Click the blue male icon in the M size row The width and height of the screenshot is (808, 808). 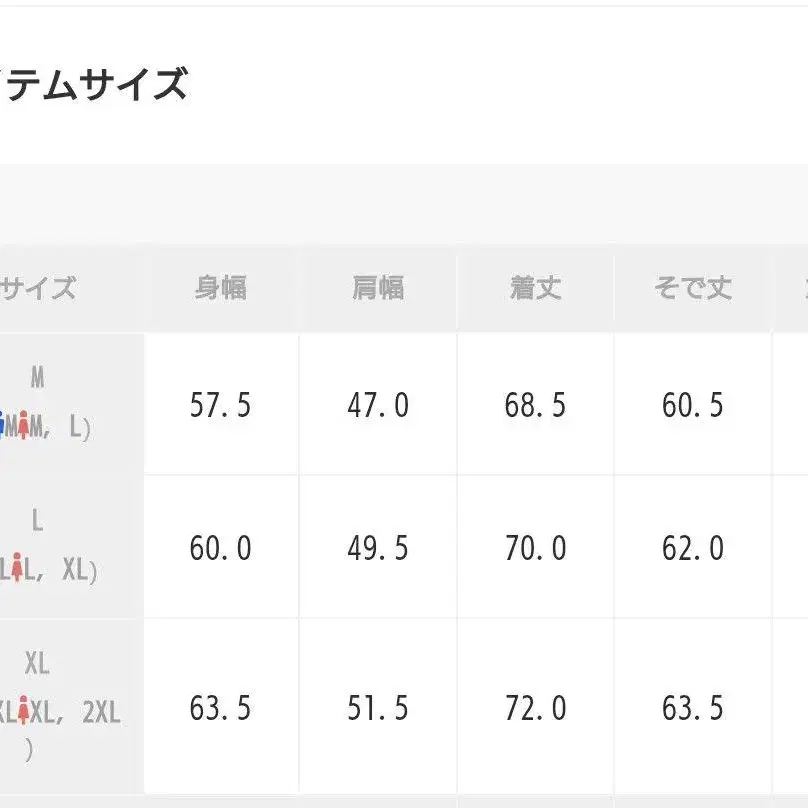point(3,428)
